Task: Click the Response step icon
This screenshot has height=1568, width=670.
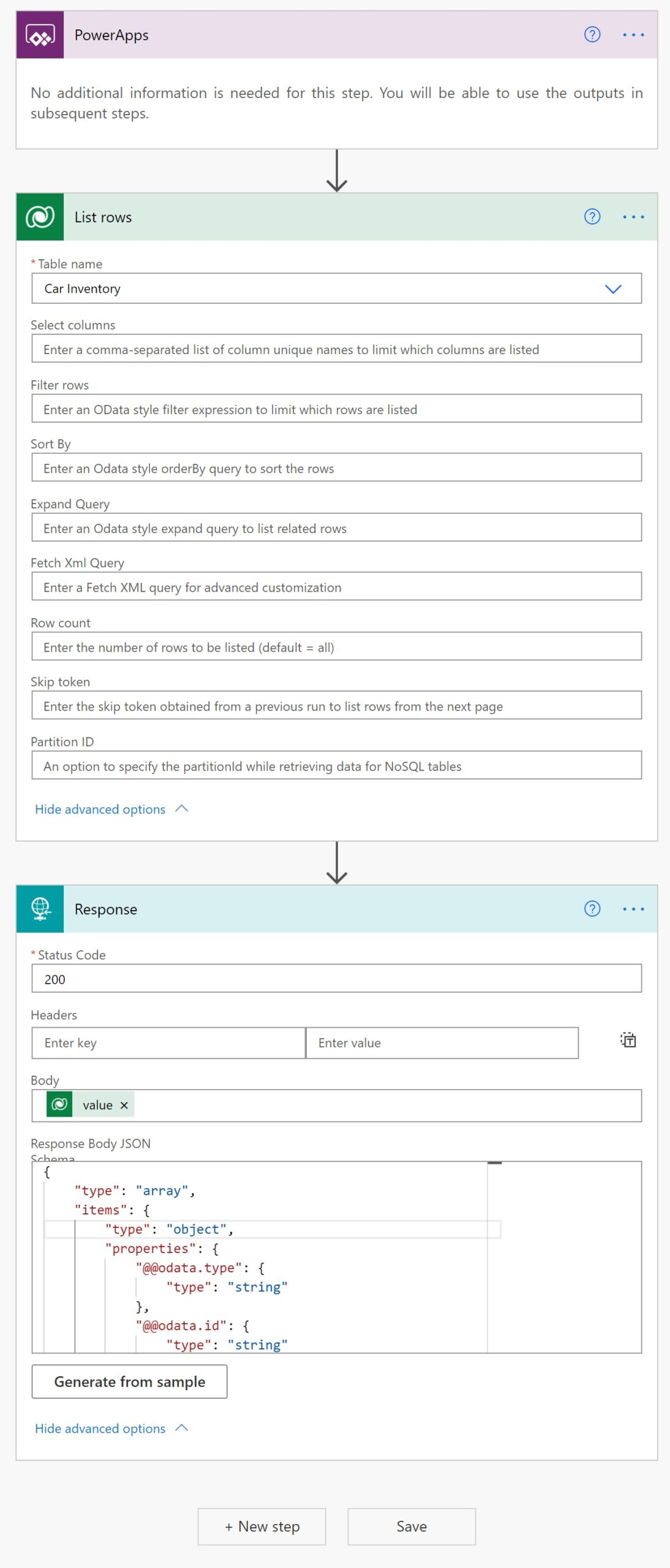Action: coord(40,909)
